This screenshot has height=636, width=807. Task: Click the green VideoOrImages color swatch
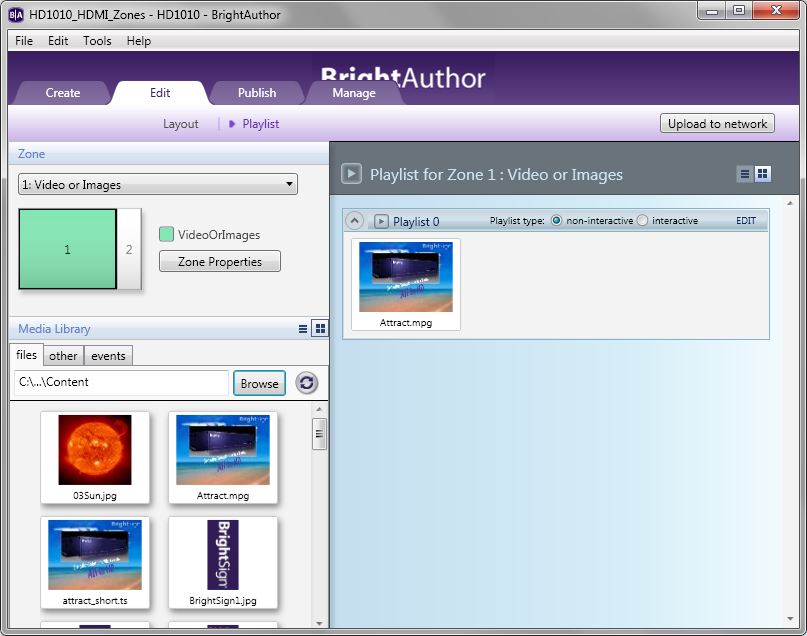(x=166, y=234)
